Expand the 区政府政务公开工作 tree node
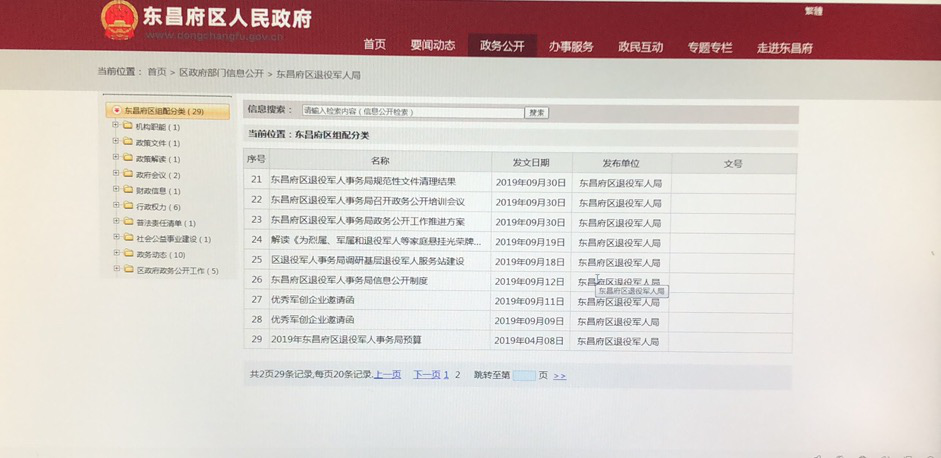 116,270
